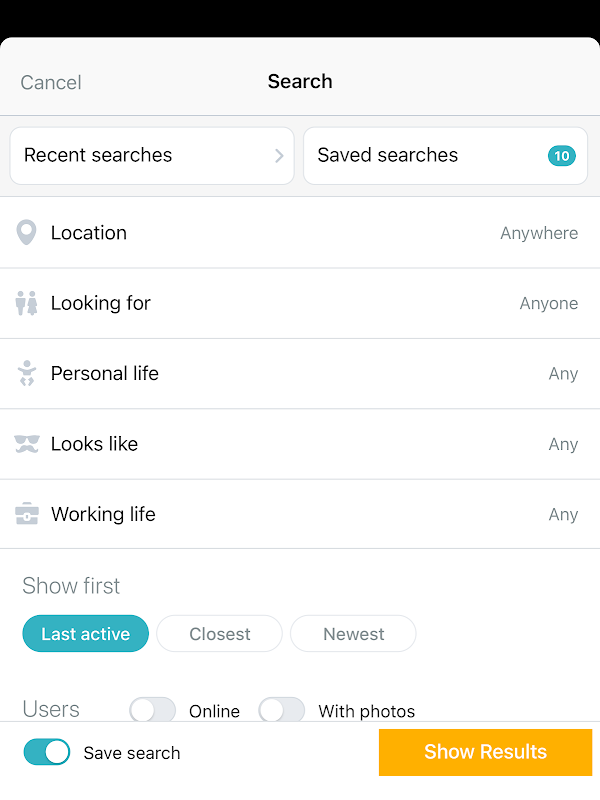Open the Working life Any option
The image size is (600, 800).
(563, 514)
